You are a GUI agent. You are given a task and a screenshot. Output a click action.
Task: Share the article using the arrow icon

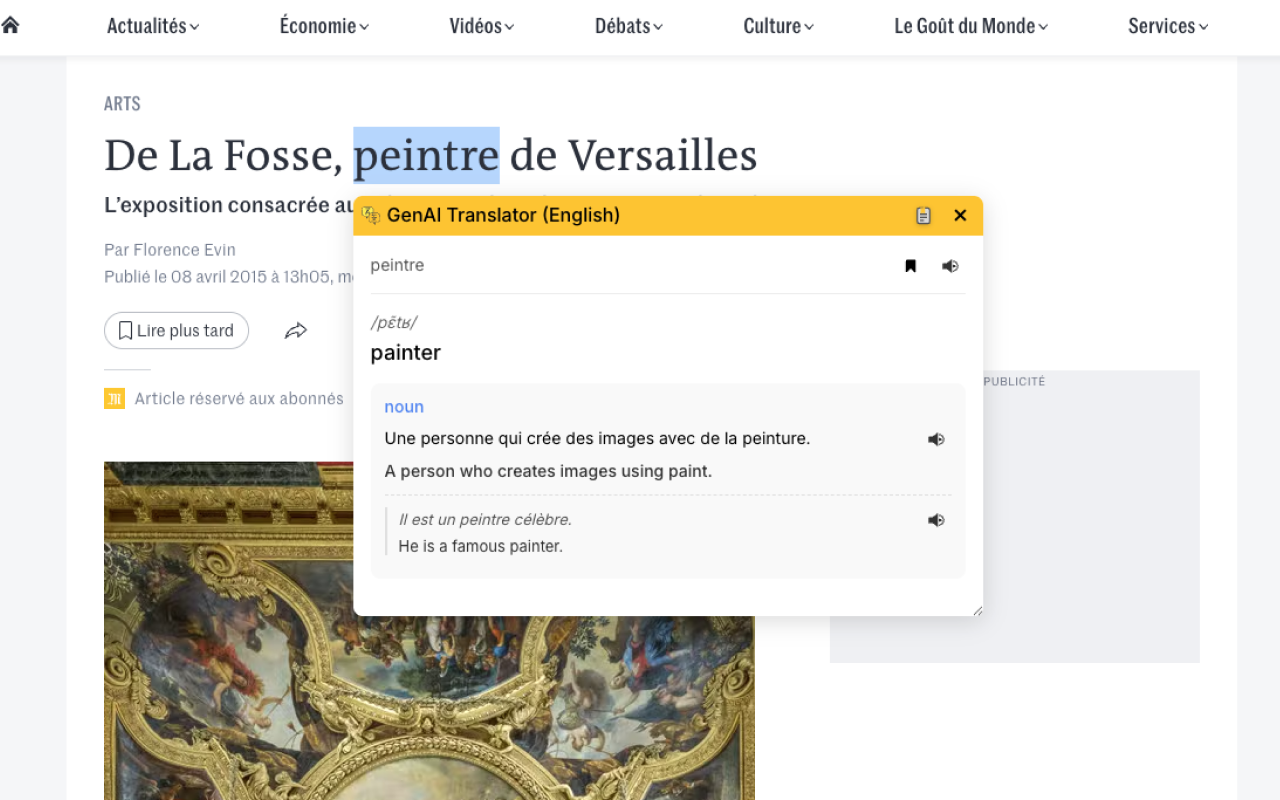point(296,331)
